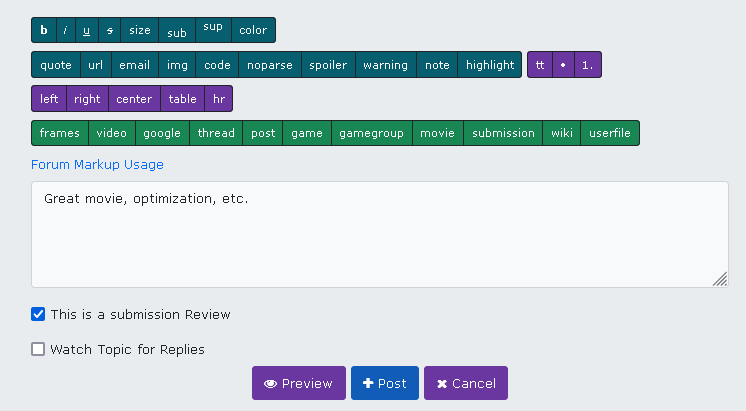The image size is (746, 411).
Task: Insert a size tag
Action: 139,30
